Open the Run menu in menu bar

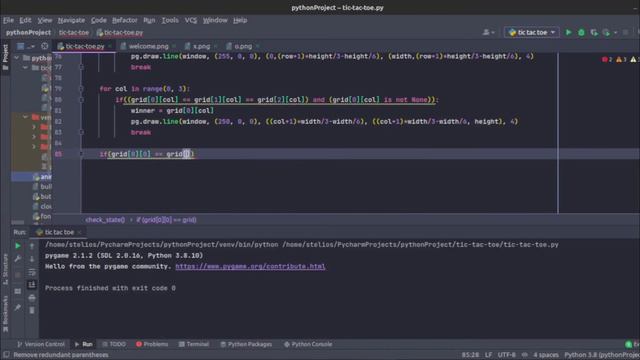149,20
